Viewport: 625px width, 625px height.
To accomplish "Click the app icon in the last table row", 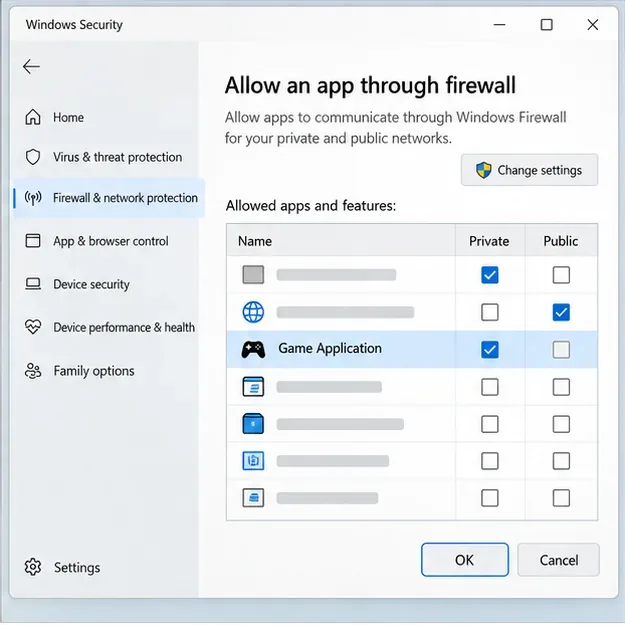I will pos(253,498).
